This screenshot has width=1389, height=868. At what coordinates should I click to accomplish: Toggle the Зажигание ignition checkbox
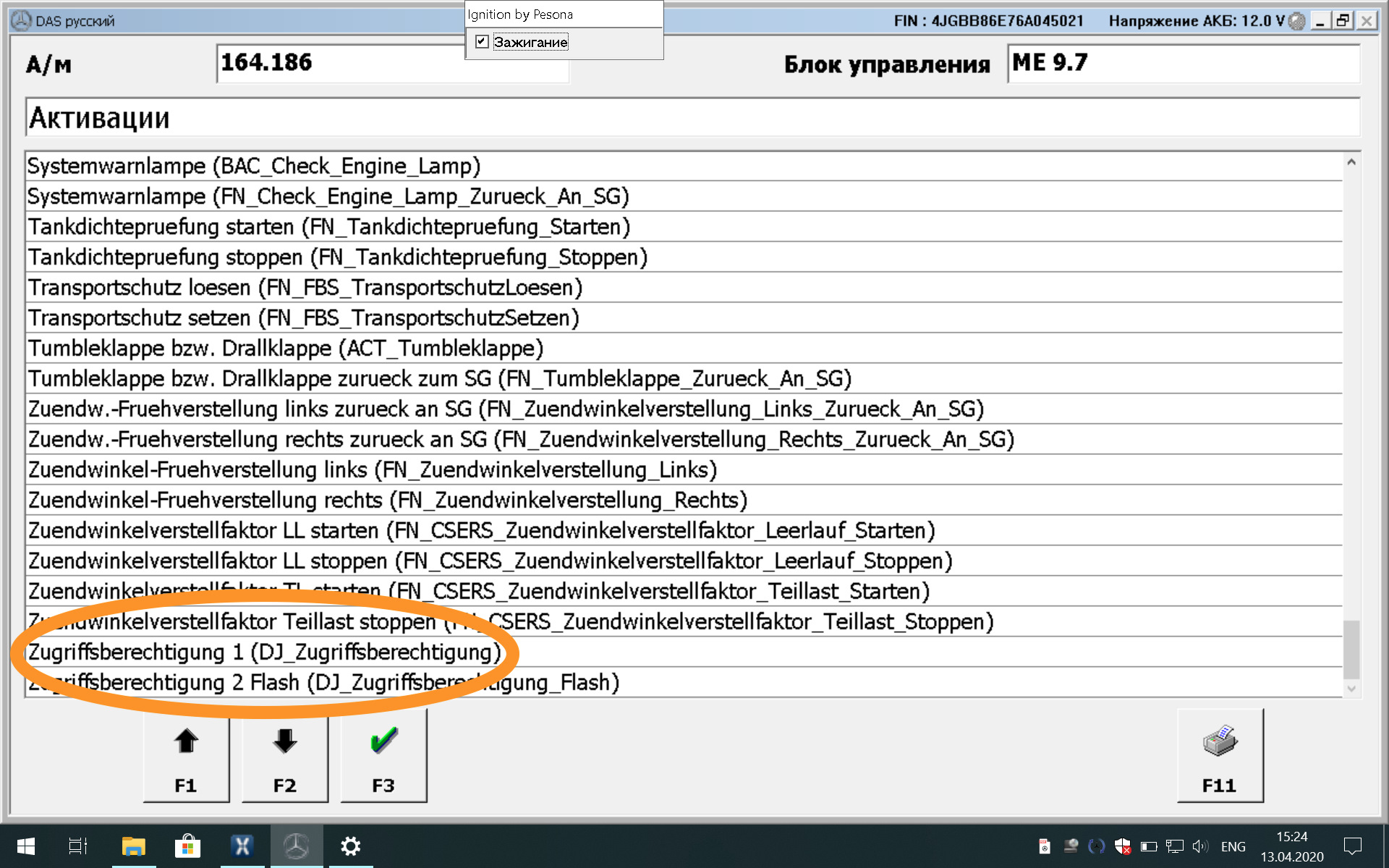pos(482,42)
